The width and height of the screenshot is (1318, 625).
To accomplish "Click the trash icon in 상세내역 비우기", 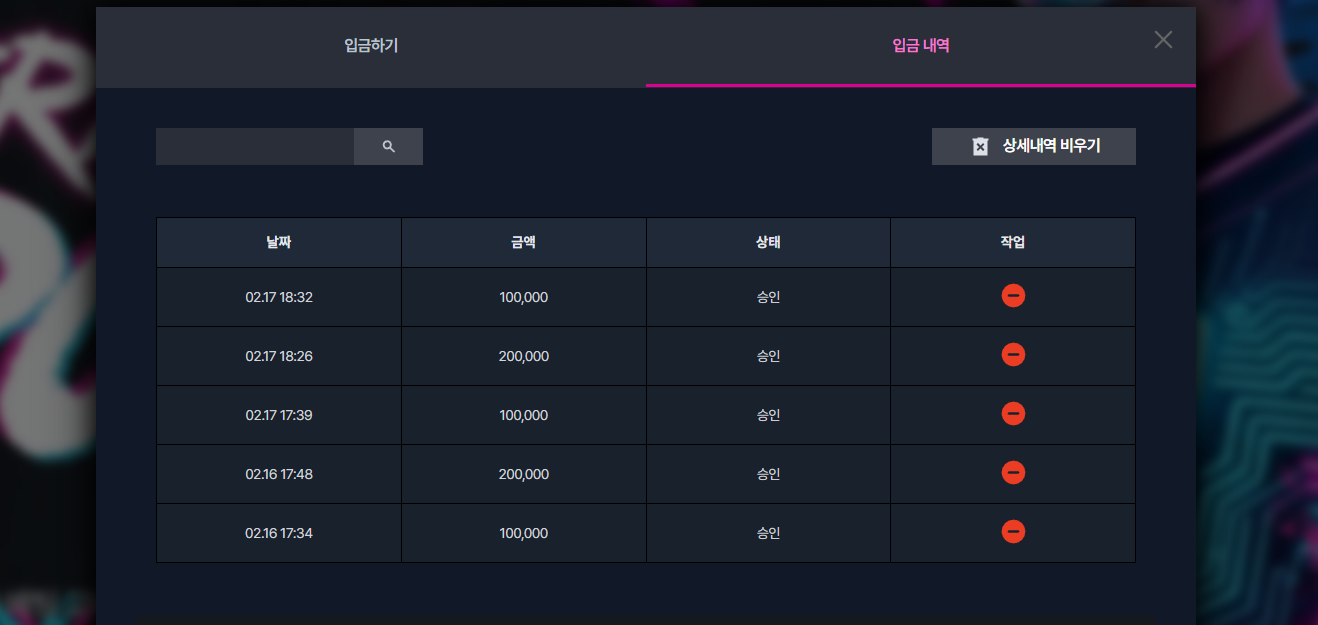I will tap(980, 147).
